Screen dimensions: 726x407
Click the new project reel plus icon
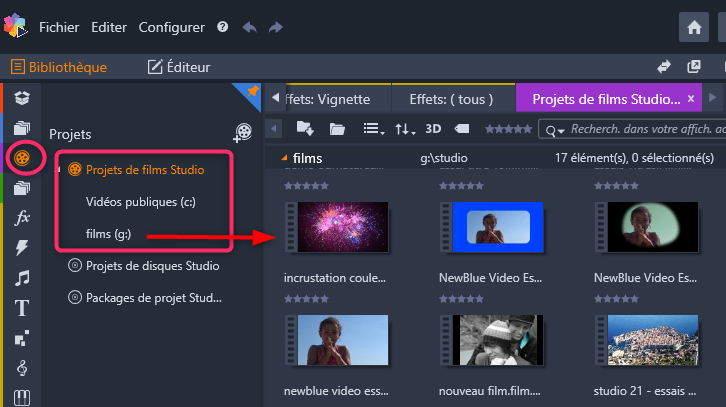coord(243,133)
